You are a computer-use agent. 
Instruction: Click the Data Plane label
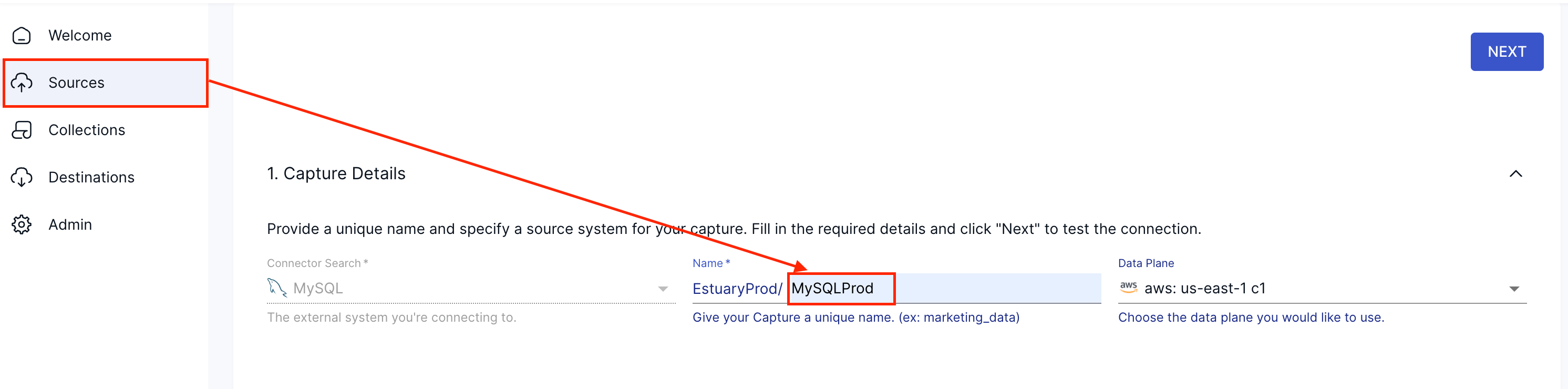(x=1146, y=263)
